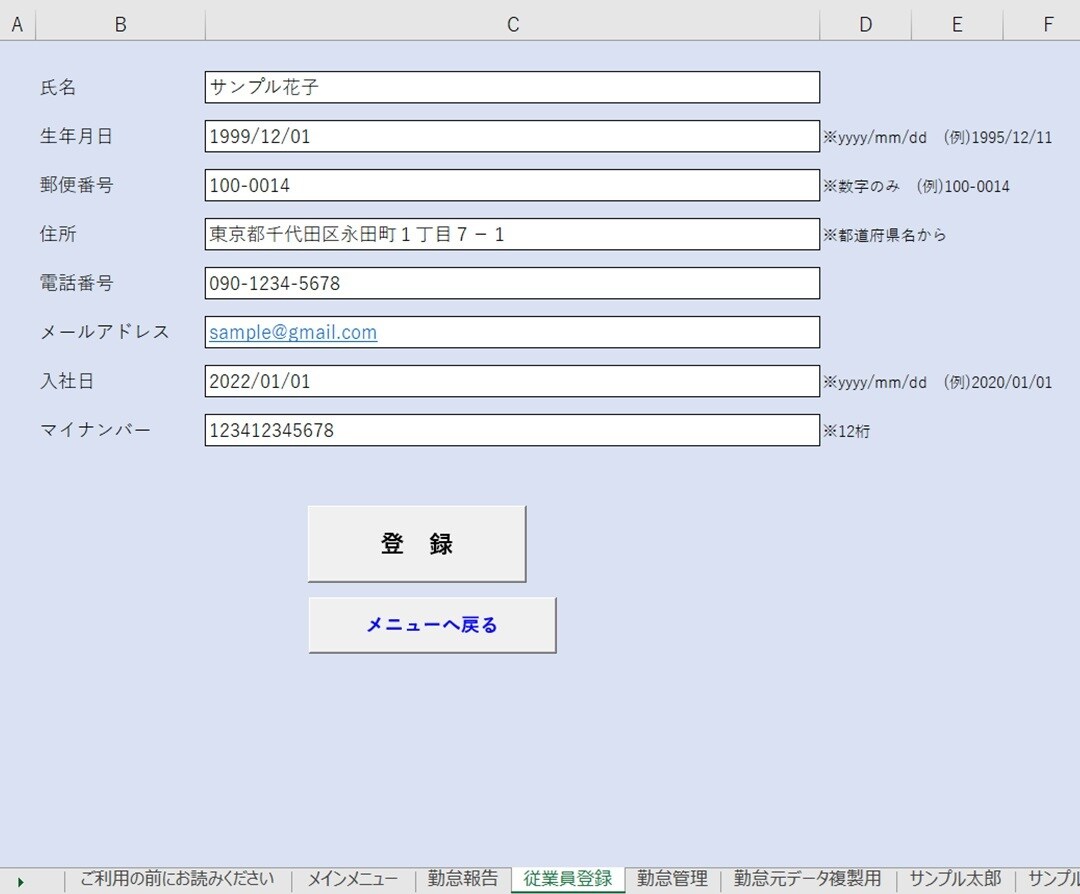Select the 郵便番号 field with 100-0014

point(512,185)
